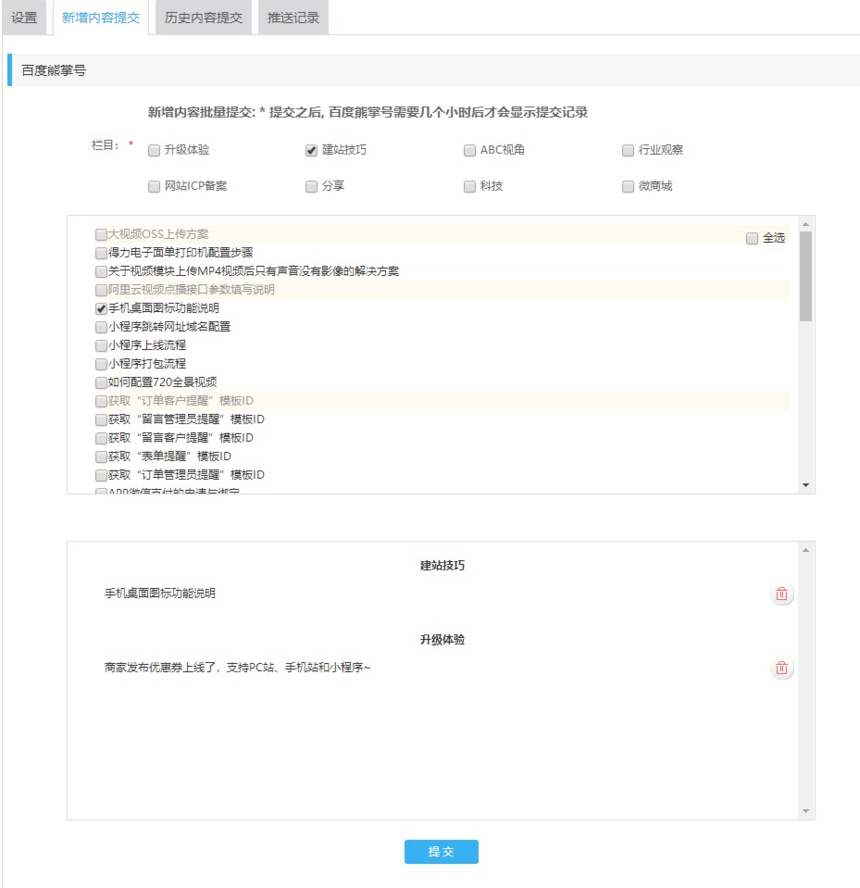
Task: Go to the 历史内容提交 tab
Action: pyautogui.click(x=203, y=18)
